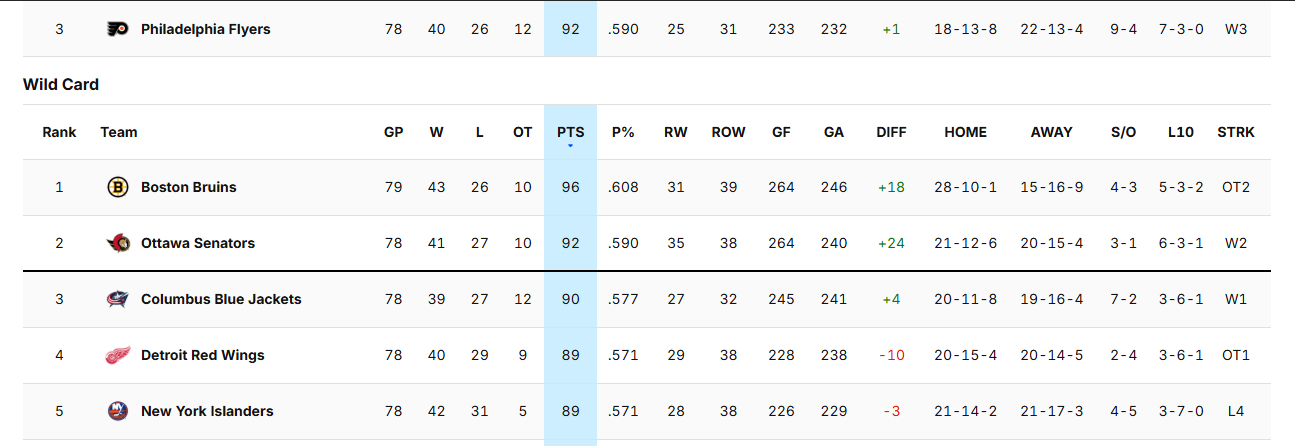Toggle the PTS column sort arrow

click(570, 146)
